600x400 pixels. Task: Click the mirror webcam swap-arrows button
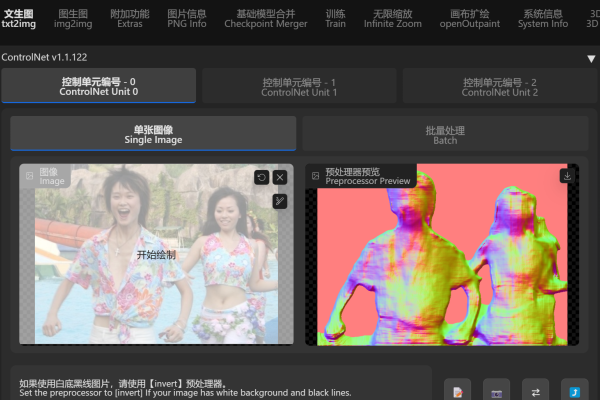[x=535, y=391]
